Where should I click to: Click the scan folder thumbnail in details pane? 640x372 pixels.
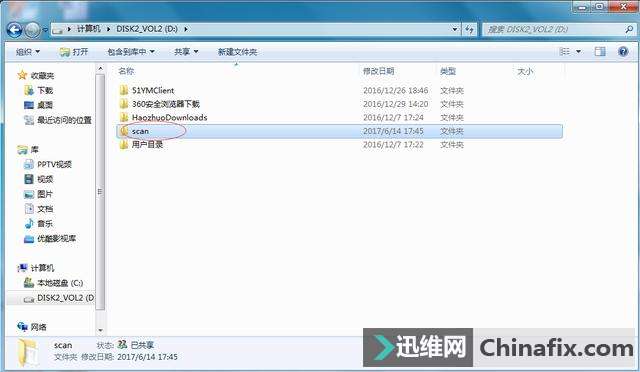coord(28,353)
